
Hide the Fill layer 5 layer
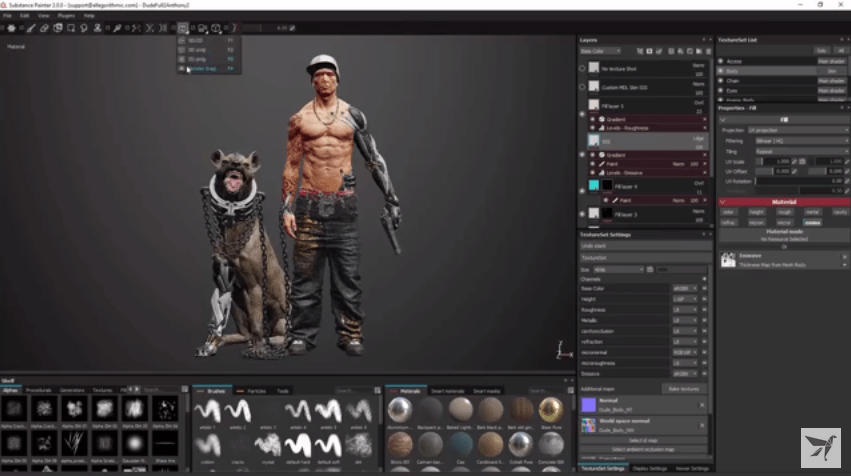tap(582, 114)
